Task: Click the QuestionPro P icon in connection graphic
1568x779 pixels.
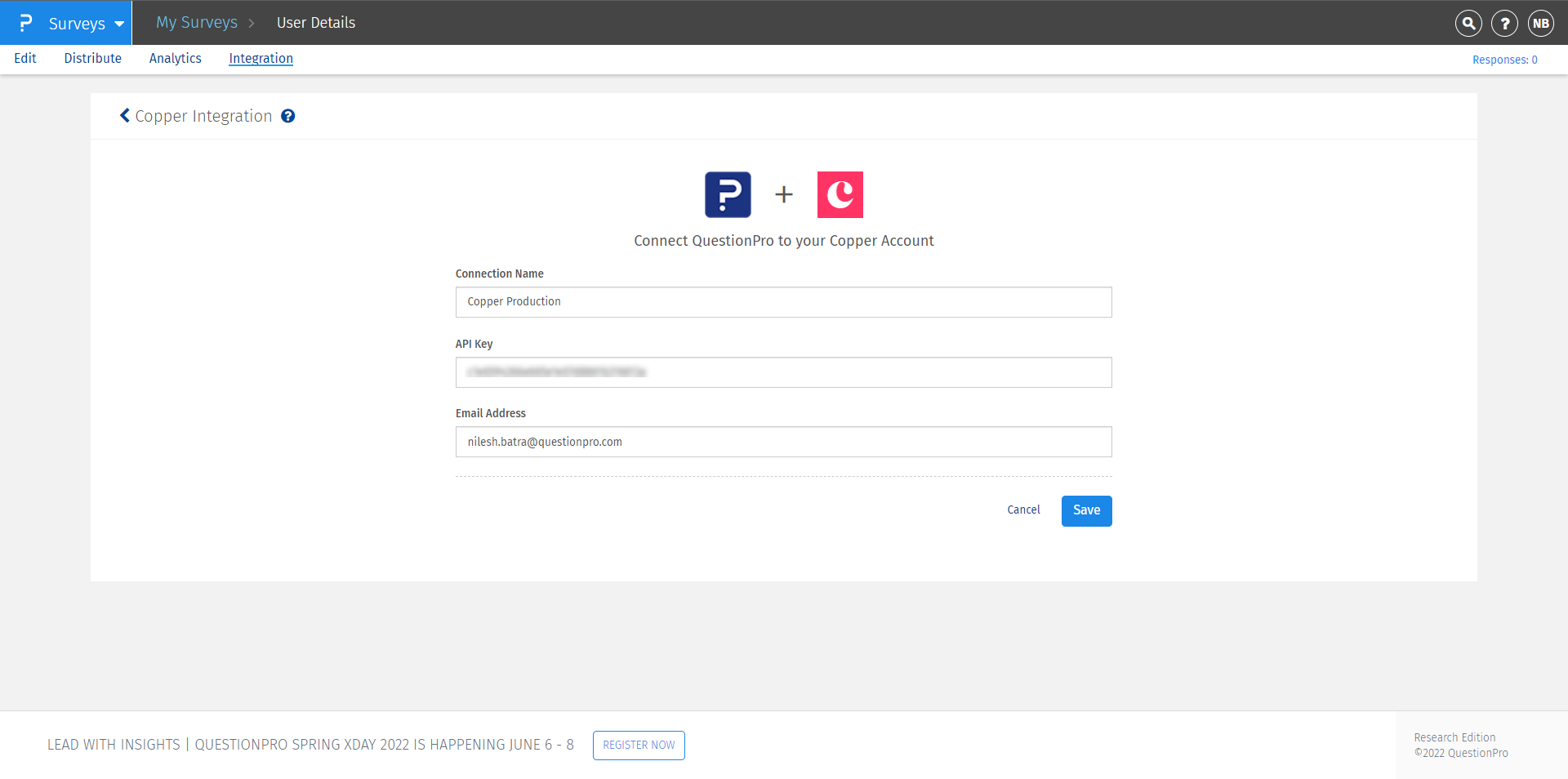Action: (728, 194)
